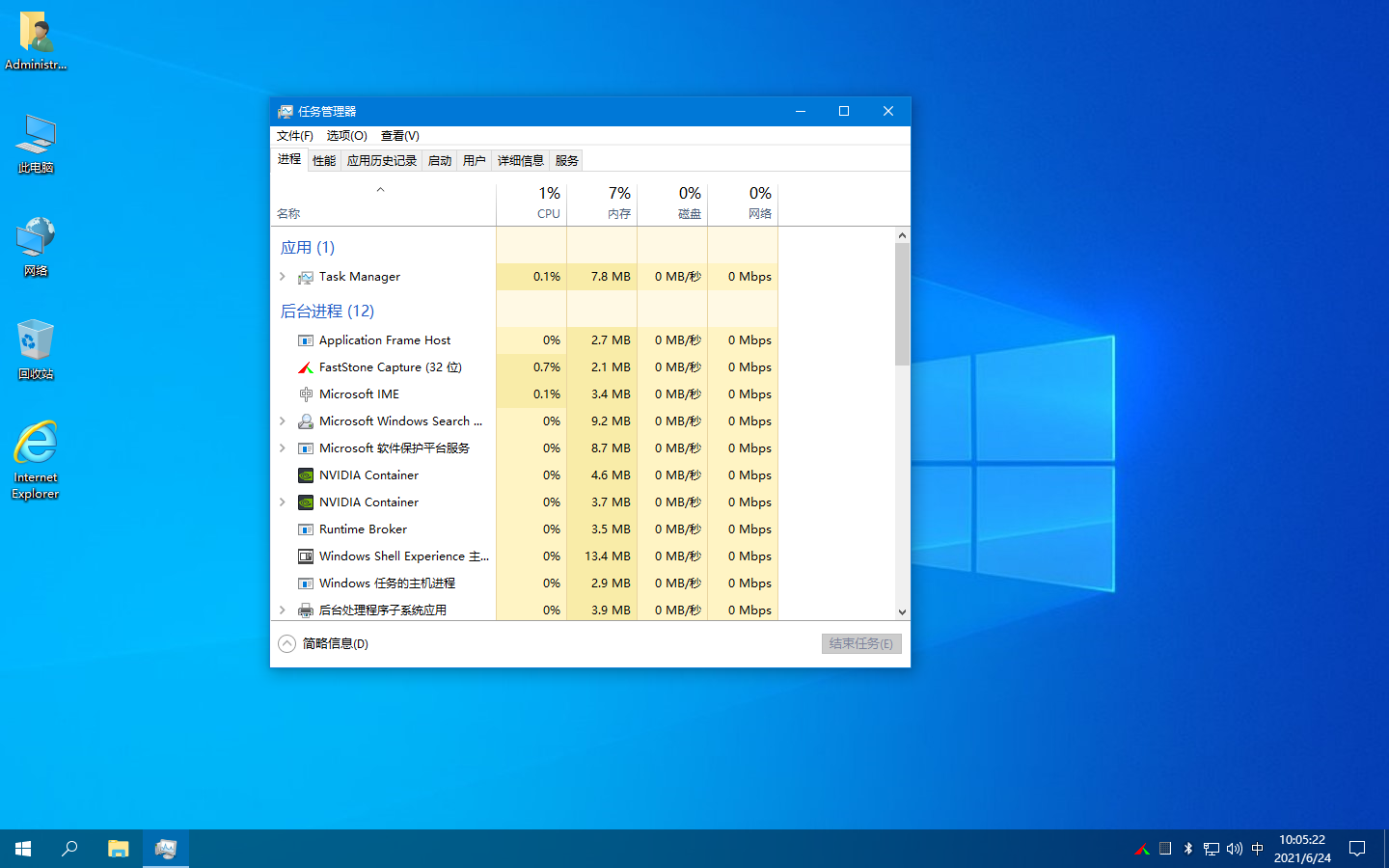1389x868 pixels.
Task: Click the expandable NVIDIA Container icon
Action: 306,502
